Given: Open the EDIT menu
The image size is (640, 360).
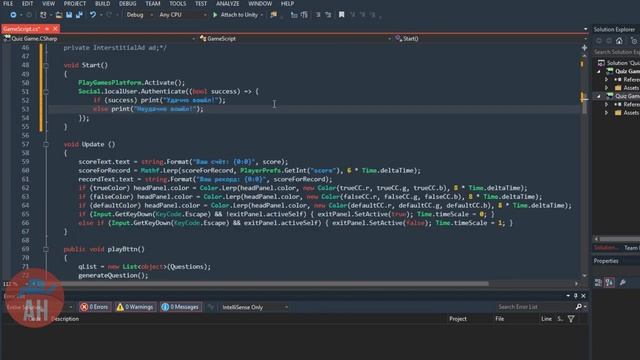Looking at the screenshot, I should [x=27, y=4].
